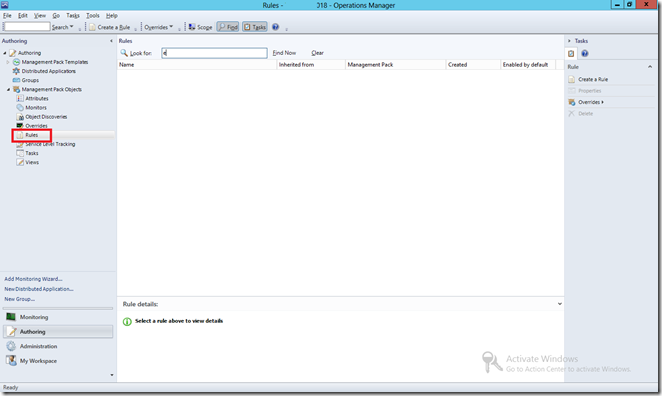
Task: Click Create a Rule in Tasks pane
Action: tap(593, 79)
